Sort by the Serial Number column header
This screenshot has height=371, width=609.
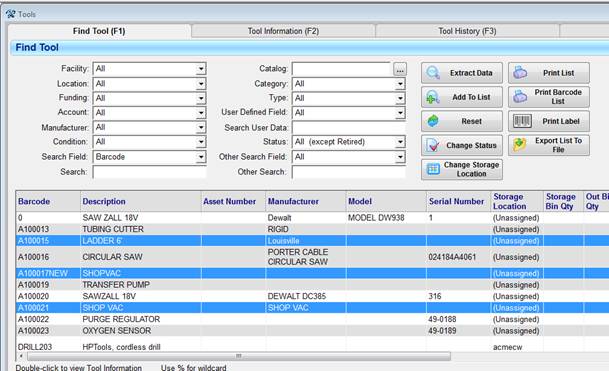(x=459, y=201)
